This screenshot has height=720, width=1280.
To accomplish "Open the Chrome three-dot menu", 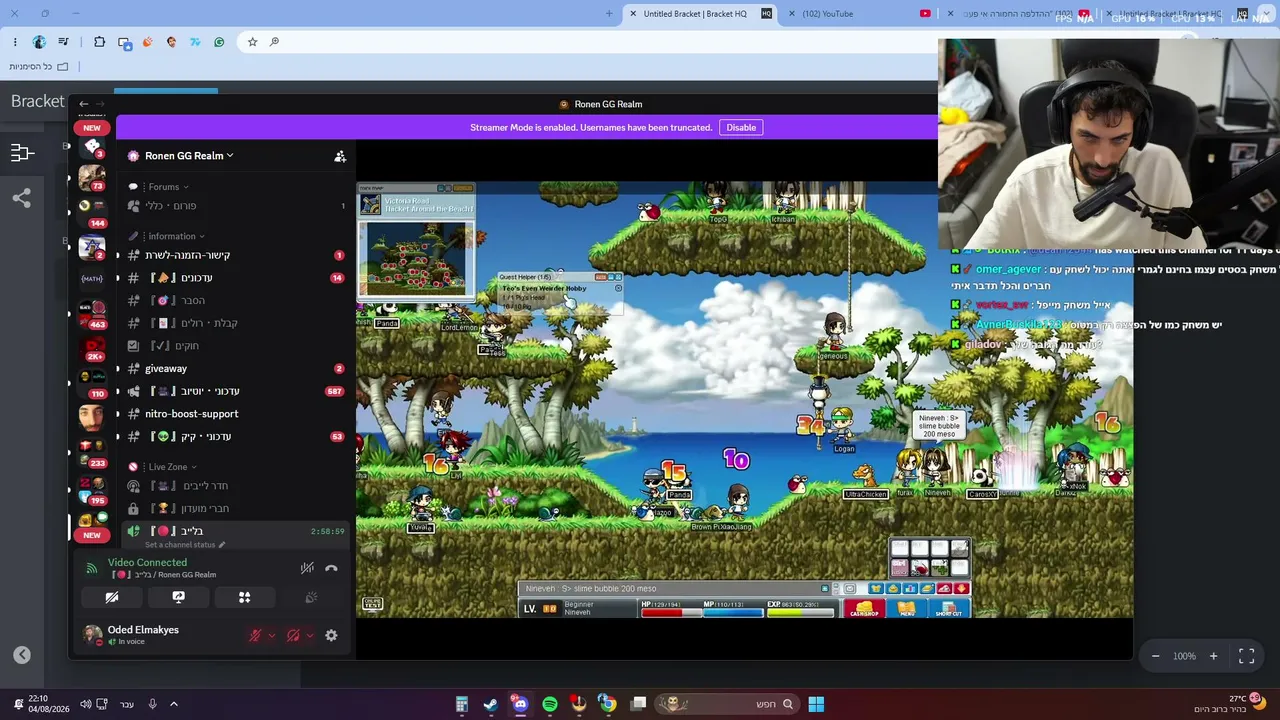I will [15, 42].
